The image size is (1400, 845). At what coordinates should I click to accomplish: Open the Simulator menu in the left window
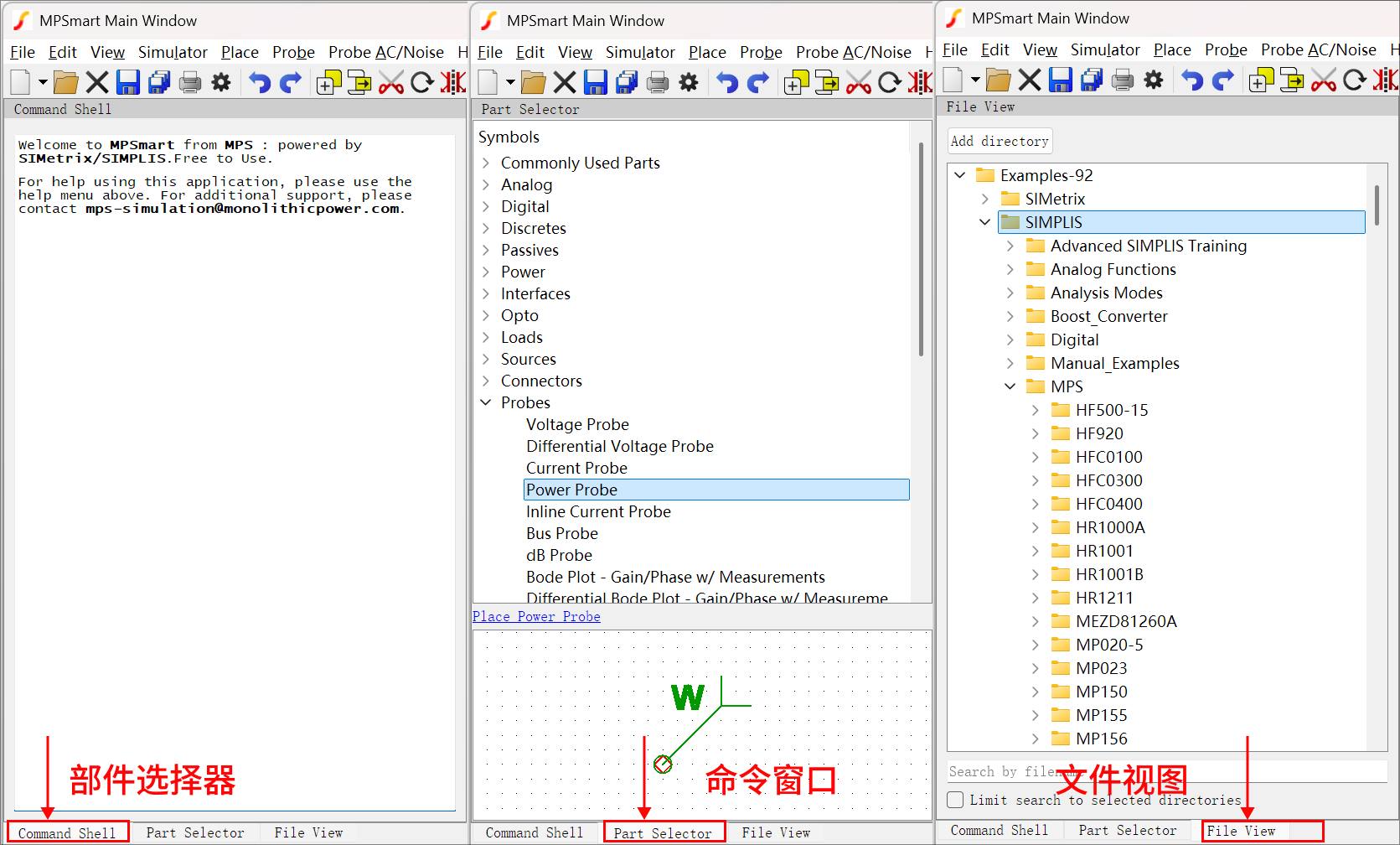(x=173, y=52)
